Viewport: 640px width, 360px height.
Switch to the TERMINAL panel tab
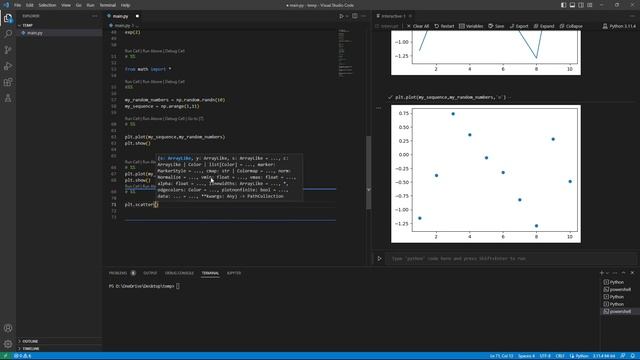coord(210,273)
